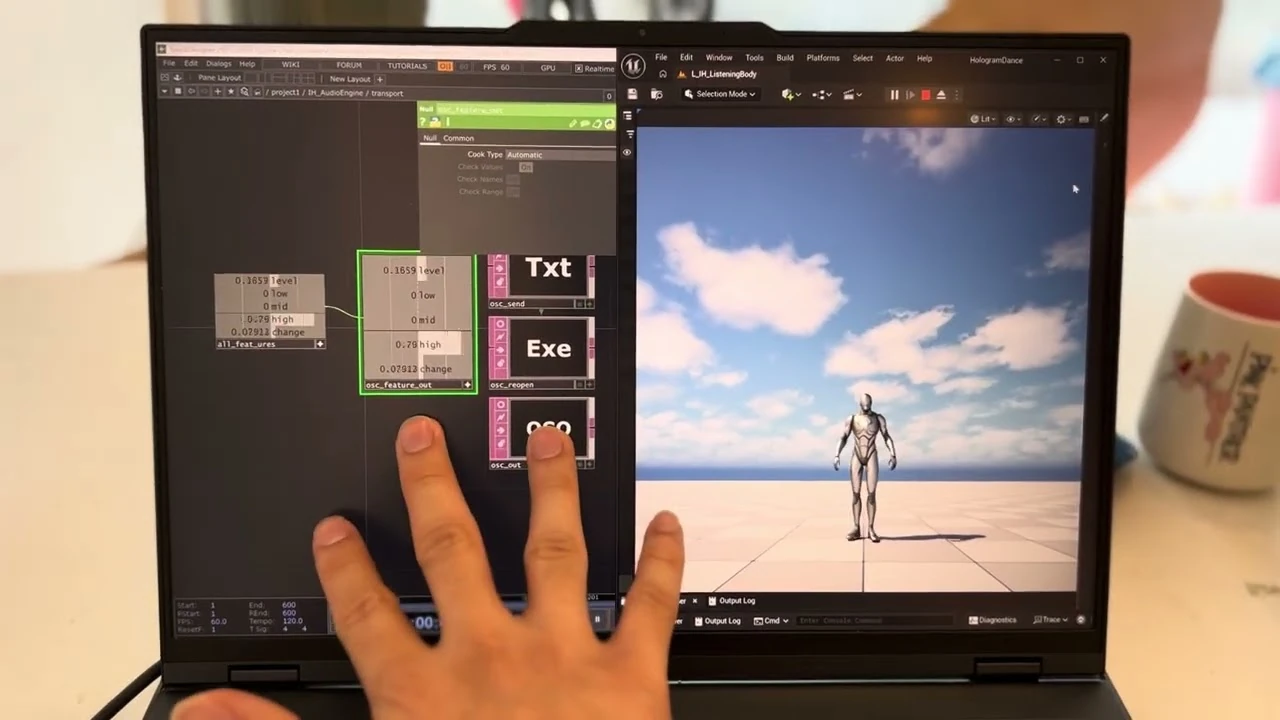
Task: Stop the Unreal play session
Action: click(926, 95)
